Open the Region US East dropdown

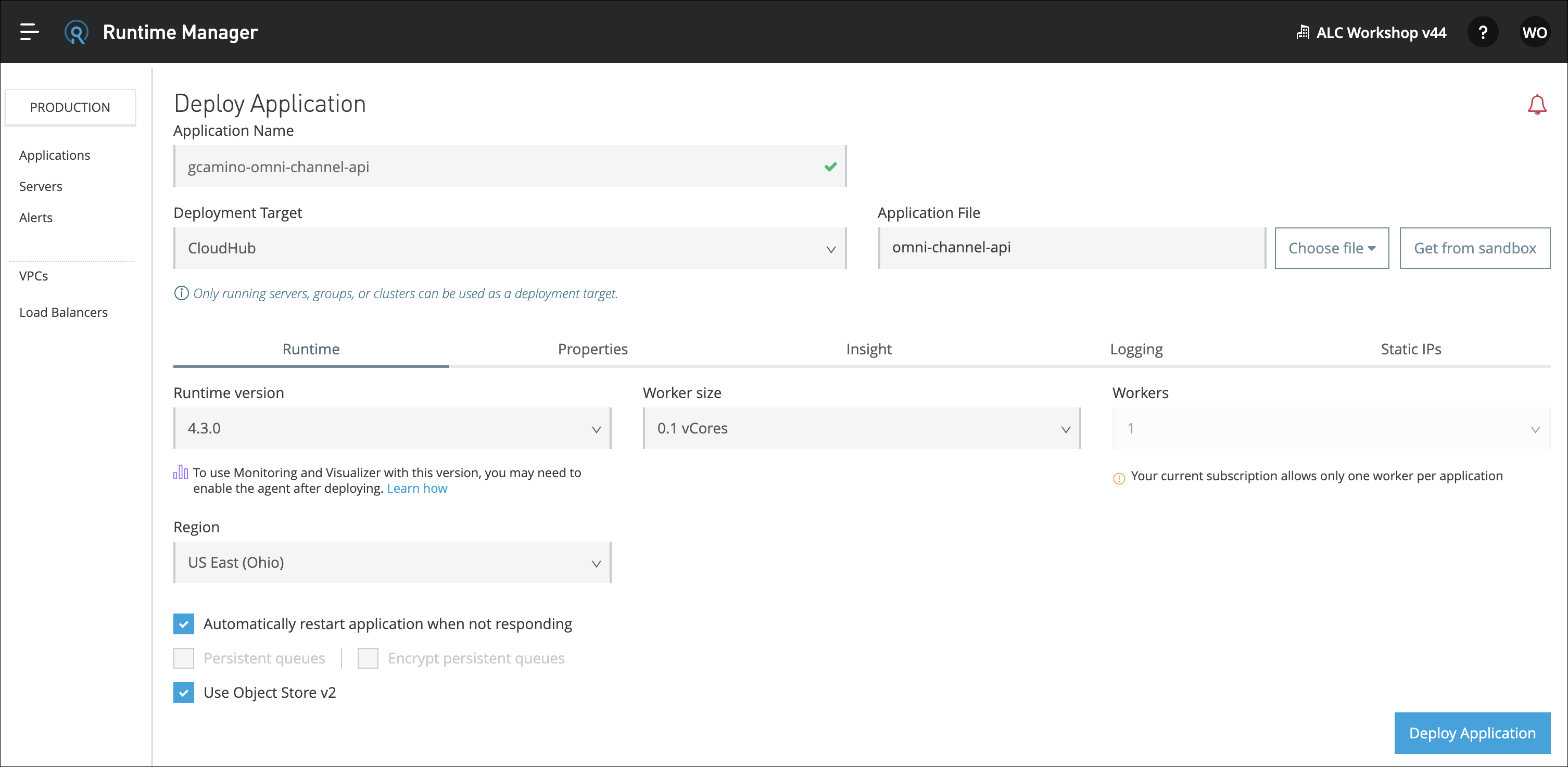pyautogui.click(x=392, y=563)
